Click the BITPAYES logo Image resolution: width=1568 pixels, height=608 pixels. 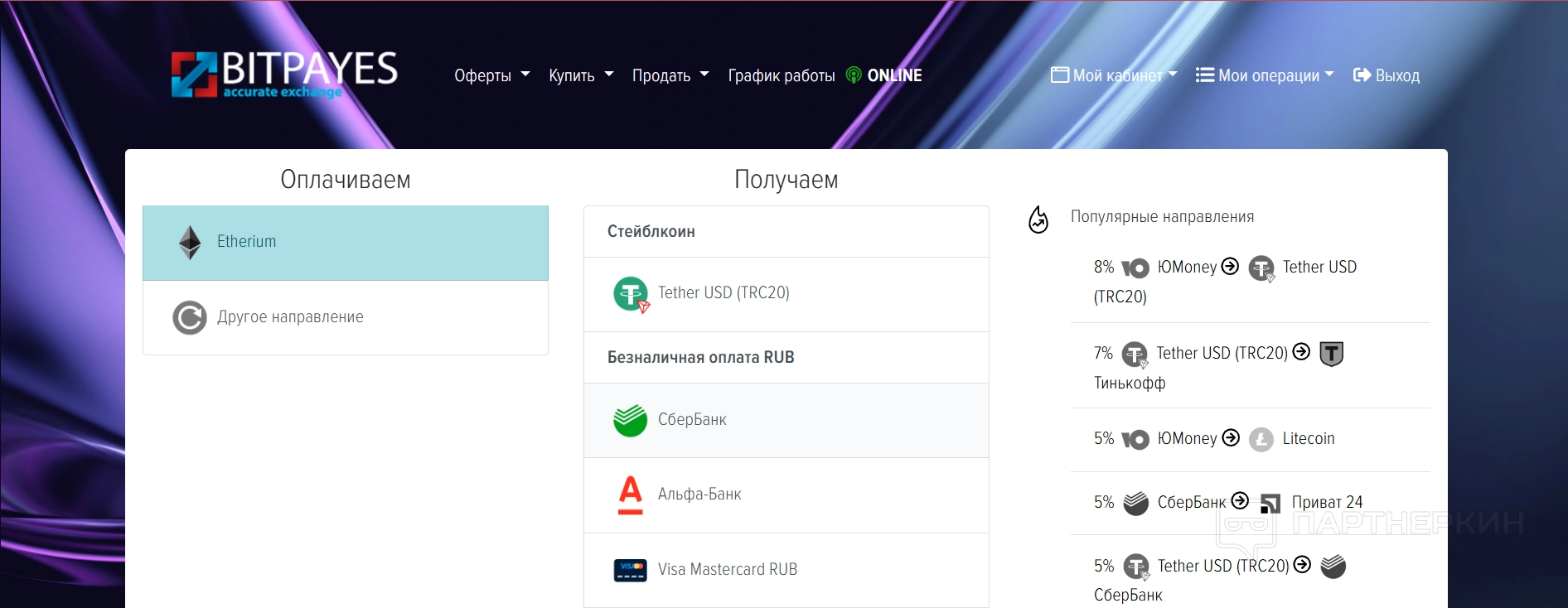[284, 75]
